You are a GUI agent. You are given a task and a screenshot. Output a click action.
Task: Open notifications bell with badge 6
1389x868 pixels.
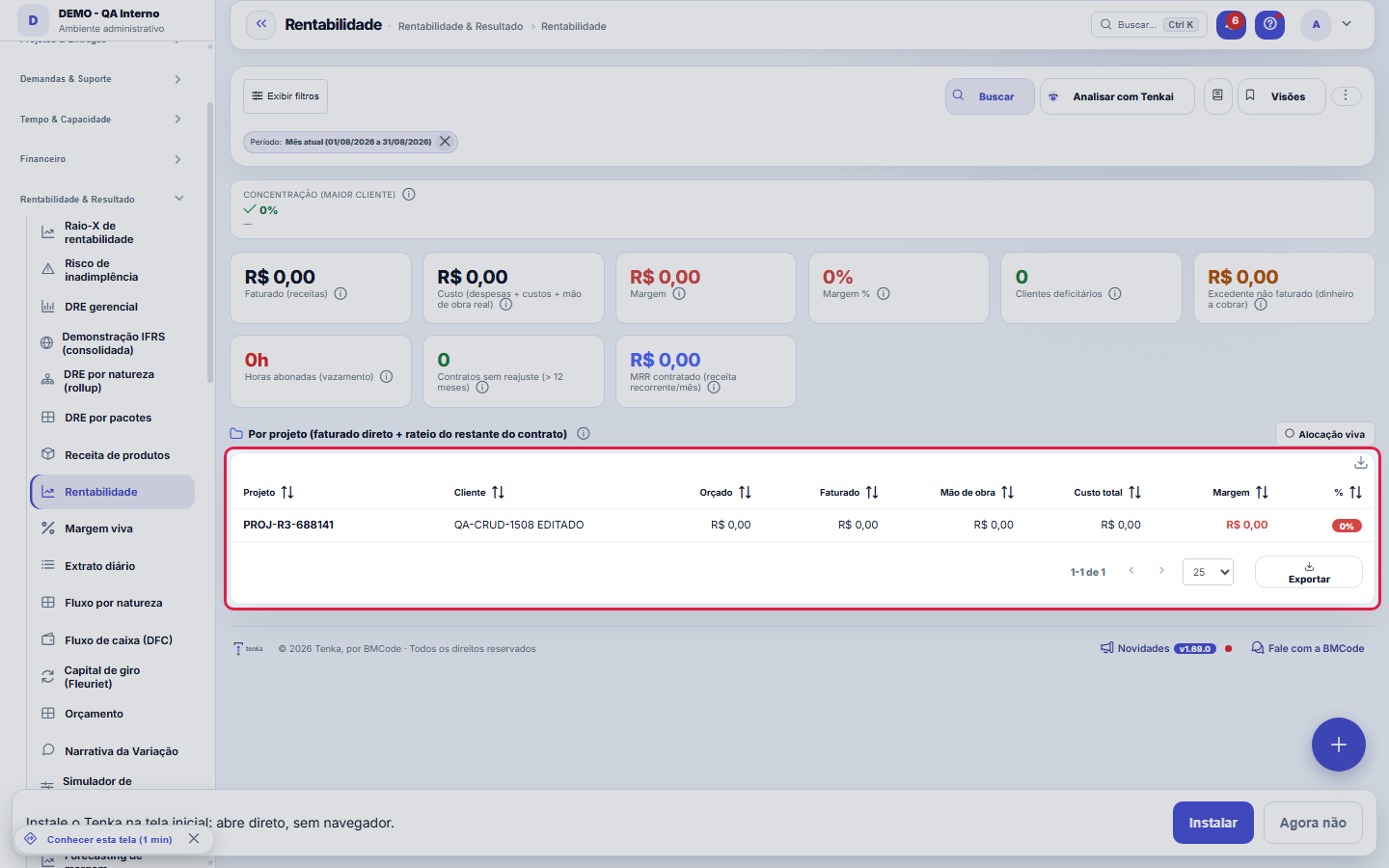point(1231,25)
